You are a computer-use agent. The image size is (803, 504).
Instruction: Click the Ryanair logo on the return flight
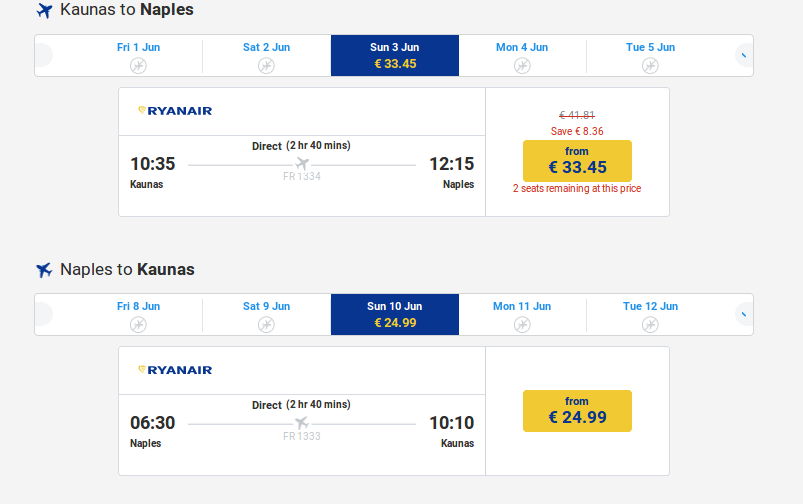coord(175,370)
